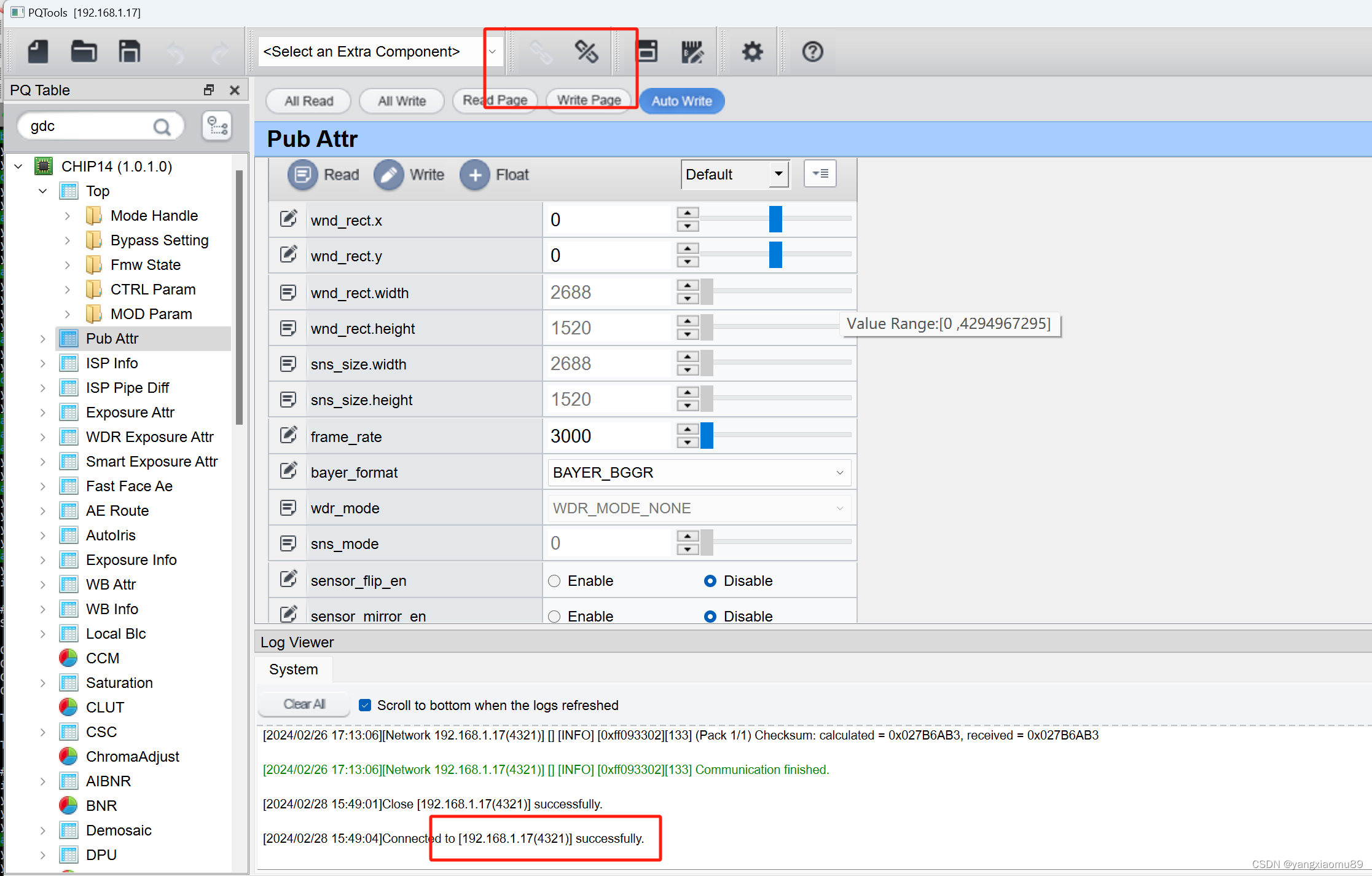
Task: Click the Auto Write button
Action: [x=681, y=101]
